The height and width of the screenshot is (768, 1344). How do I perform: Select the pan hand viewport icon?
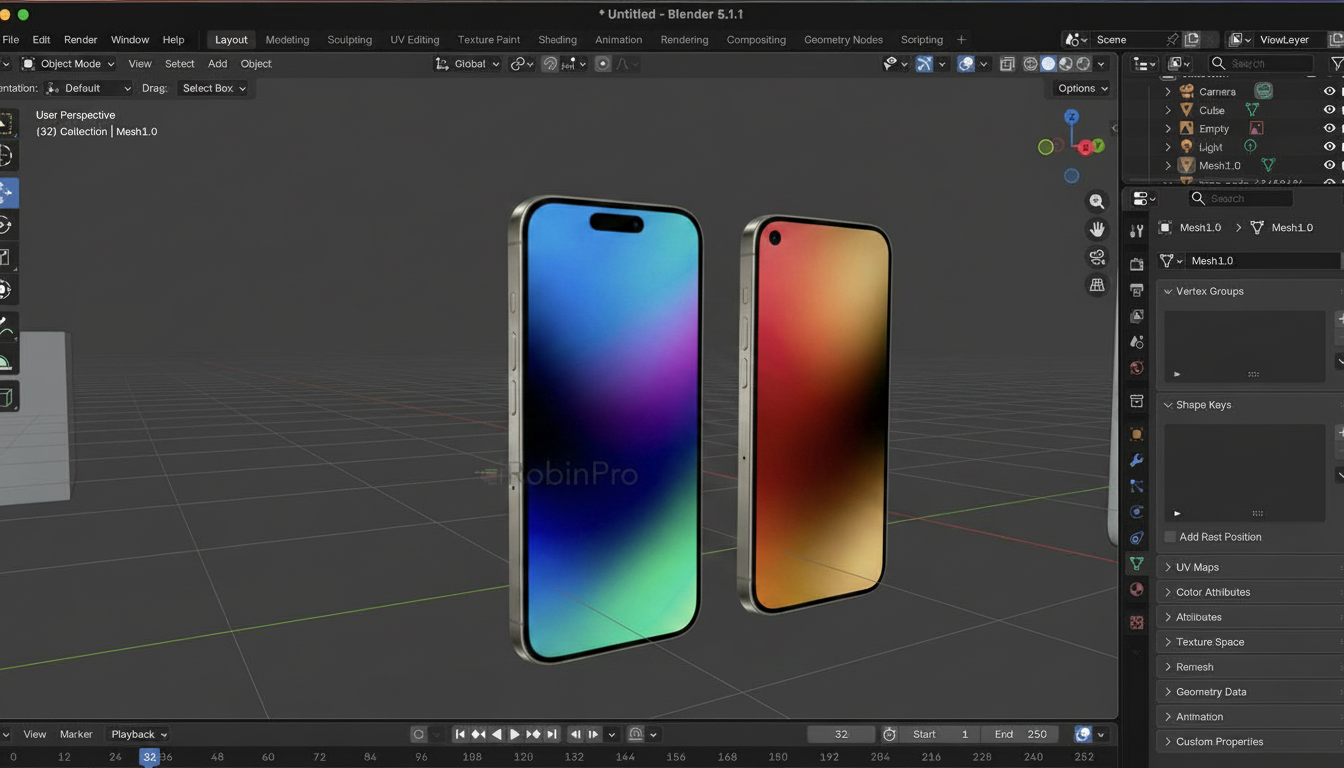click(x=1097, y=229)
